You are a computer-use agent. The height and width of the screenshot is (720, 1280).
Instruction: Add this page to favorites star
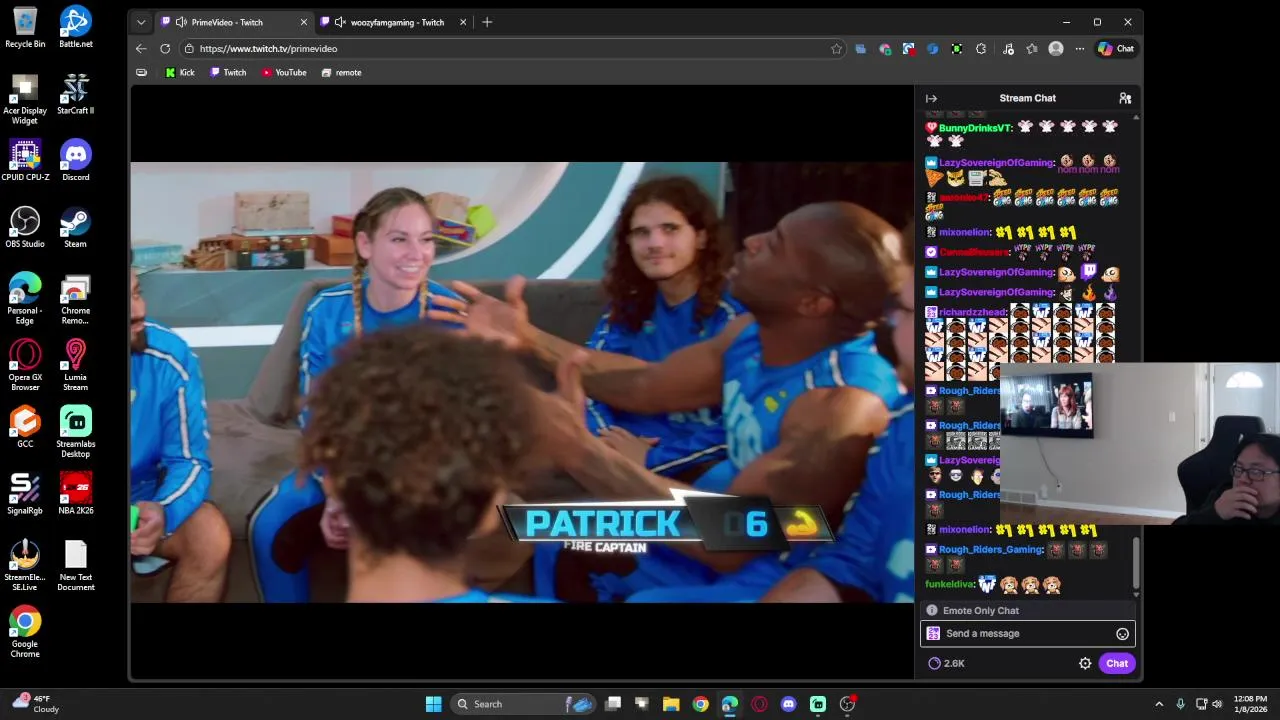(x=836, y=48)
